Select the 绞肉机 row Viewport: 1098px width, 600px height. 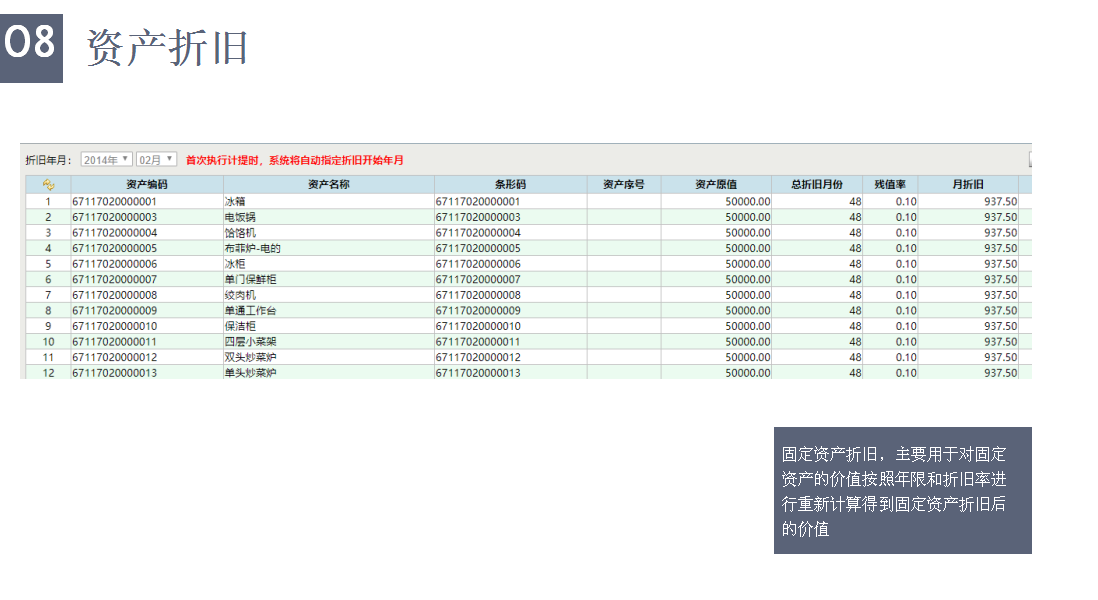(240, 295)
